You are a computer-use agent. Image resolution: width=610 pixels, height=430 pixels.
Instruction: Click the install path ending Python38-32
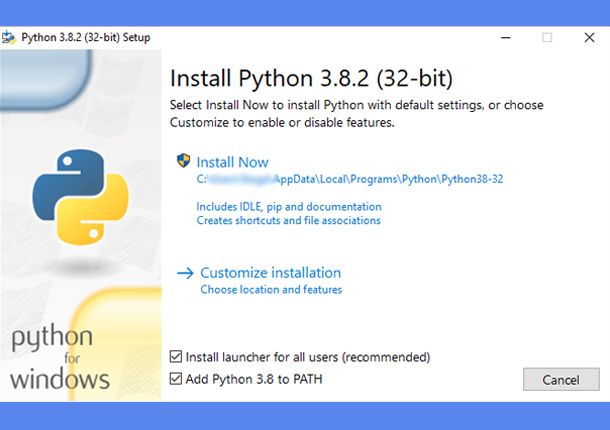pyautogui.click(x=350, y=179)
